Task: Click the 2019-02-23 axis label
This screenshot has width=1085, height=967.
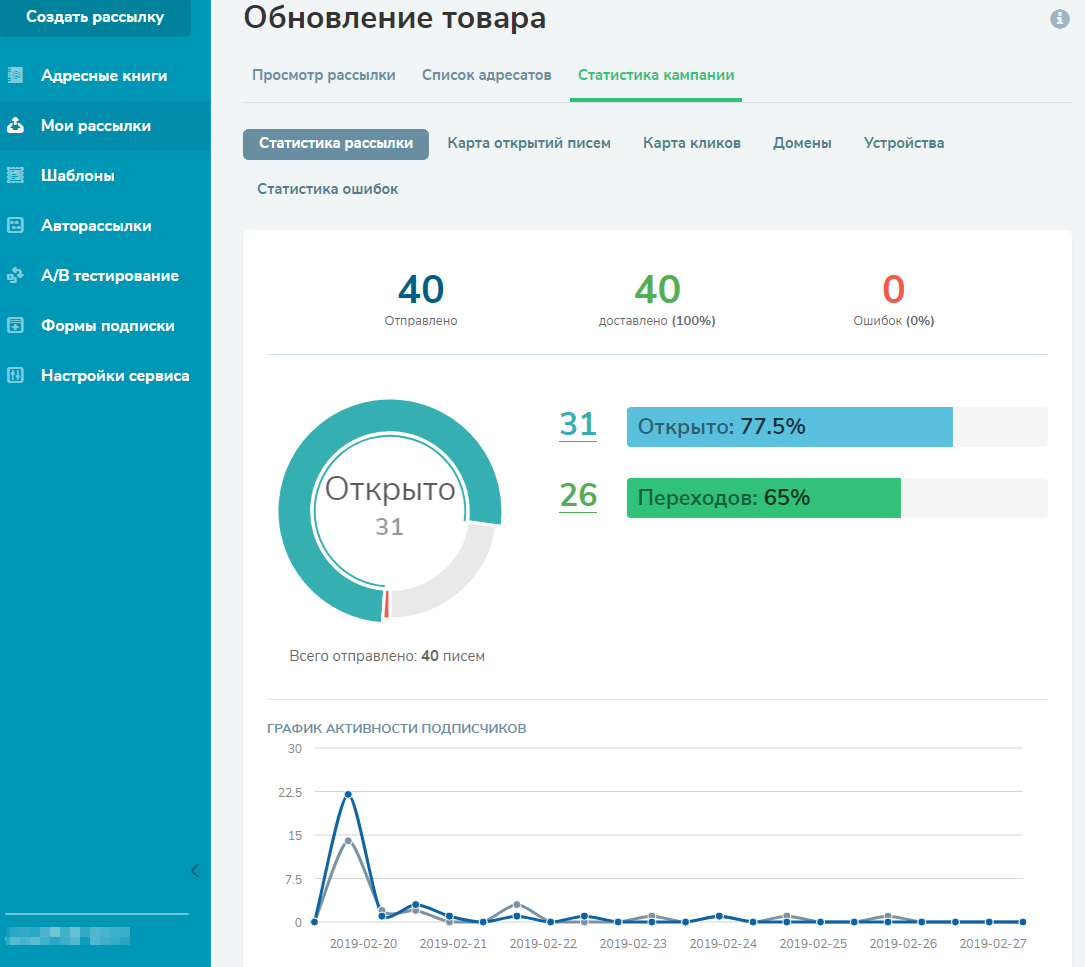Action: point(633,943)
